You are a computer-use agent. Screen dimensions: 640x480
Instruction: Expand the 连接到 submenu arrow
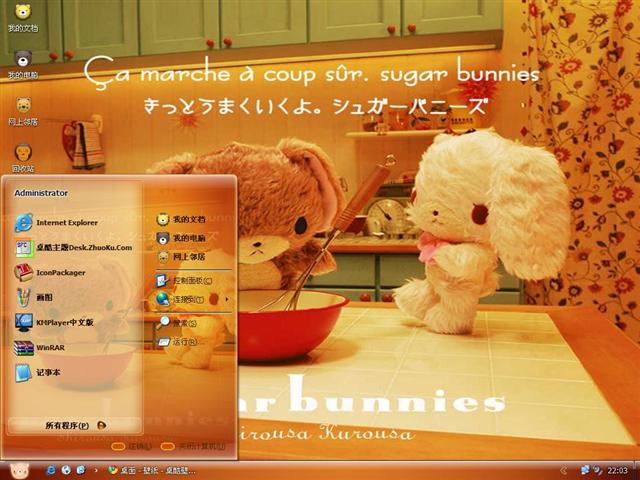pos(227,300)
